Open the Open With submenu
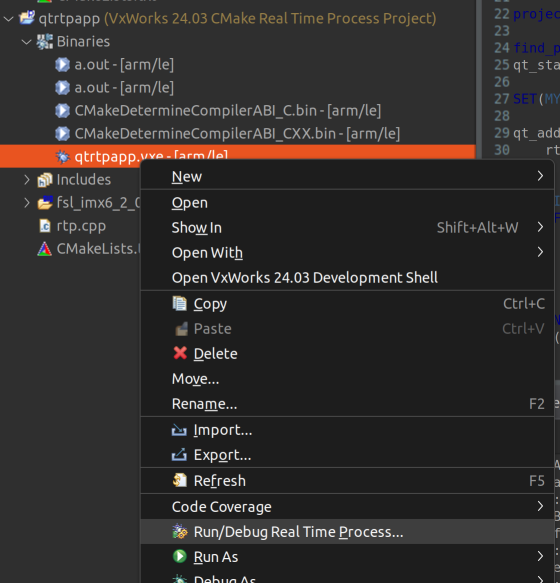The width and height of the screenshot is (560, 583). [347, 253]
